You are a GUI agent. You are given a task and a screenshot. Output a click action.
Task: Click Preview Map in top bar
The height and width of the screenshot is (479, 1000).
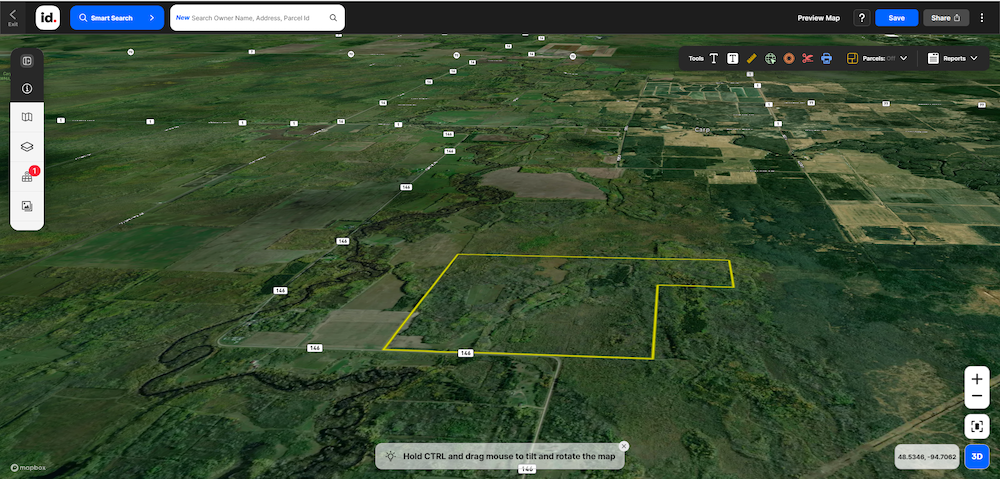(818, 18)
